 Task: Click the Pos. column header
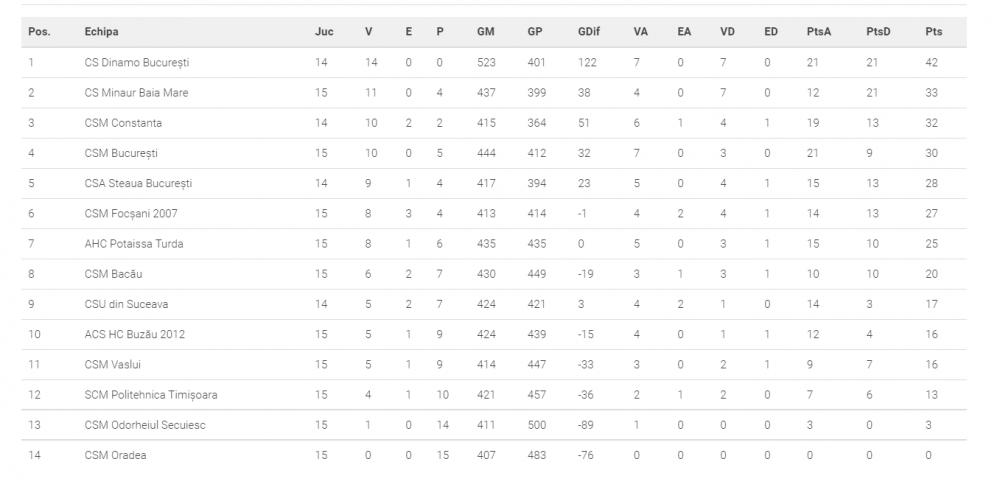(39, 32)
